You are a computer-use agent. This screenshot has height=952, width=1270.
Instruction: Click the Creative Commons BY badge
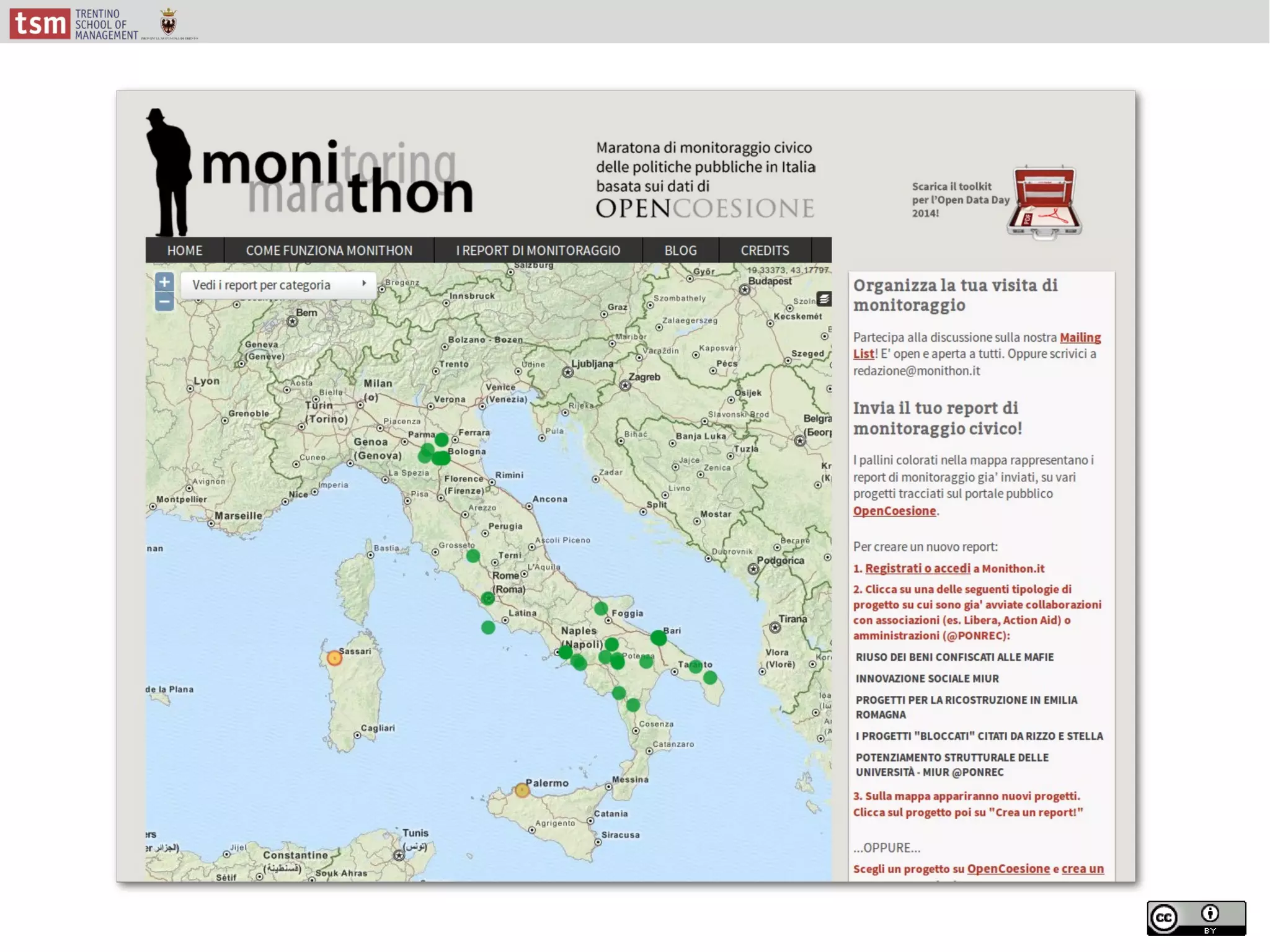click(1196, 917)
